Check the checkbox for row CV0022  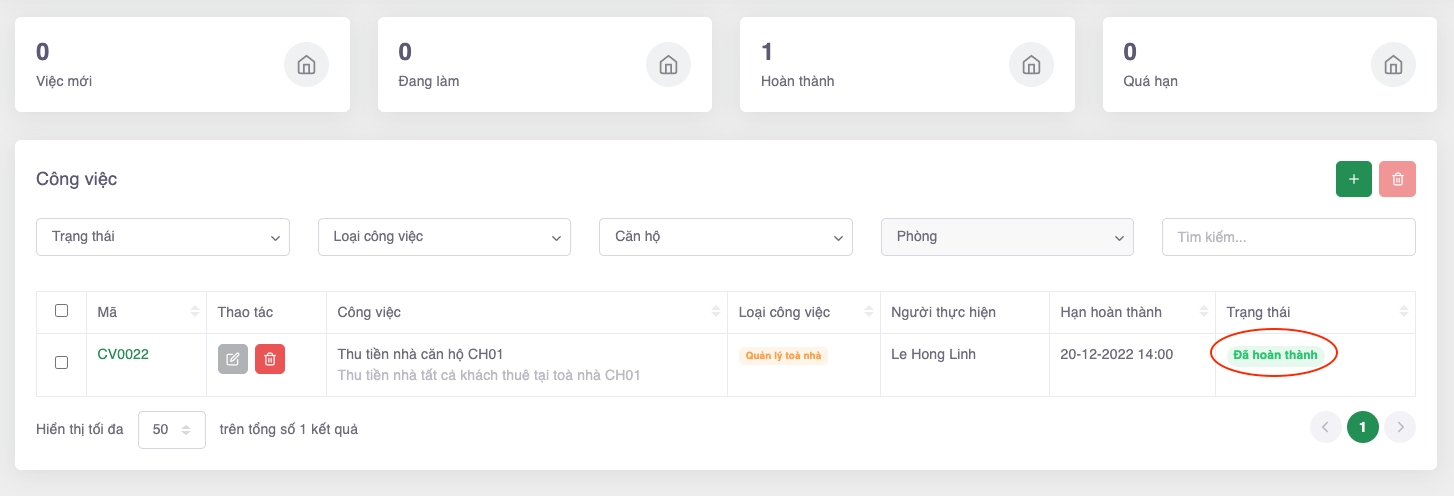(x=61, y=362)
